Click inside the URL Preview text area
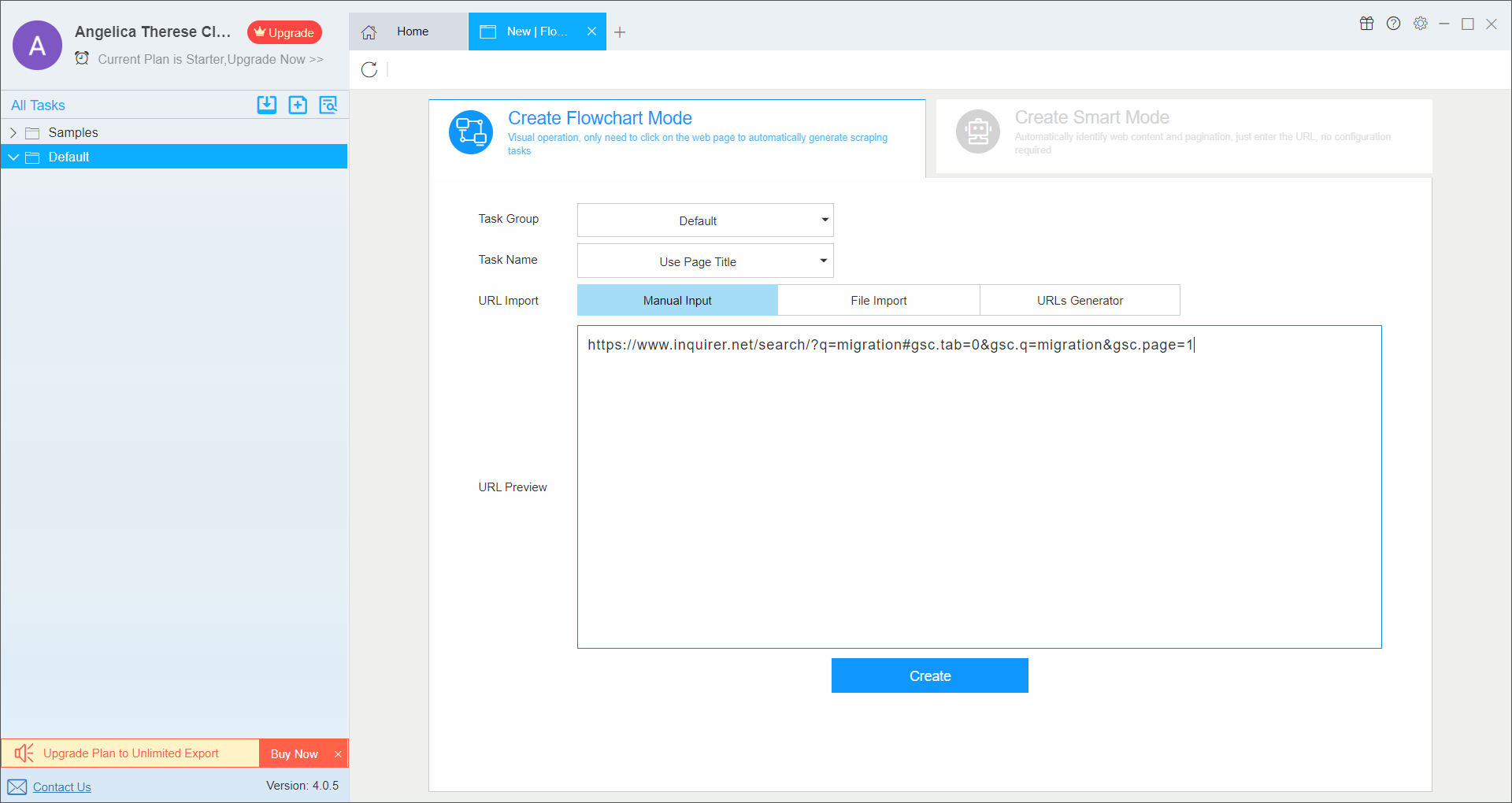 (979, 488)
